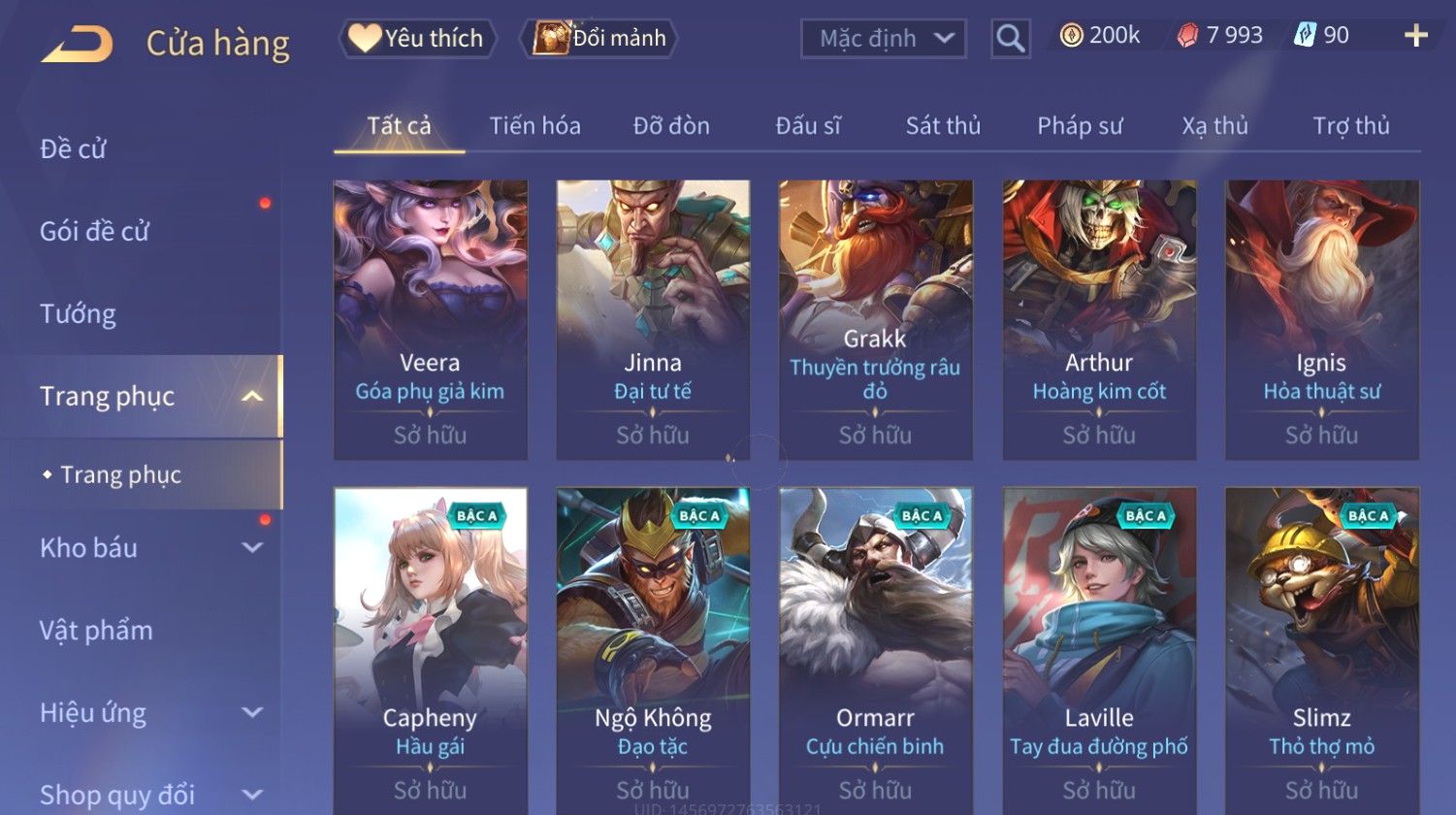Screen dimensions: 1456x815
Task: Tap the plus icon to add currency
Action: coord(1416,36)
